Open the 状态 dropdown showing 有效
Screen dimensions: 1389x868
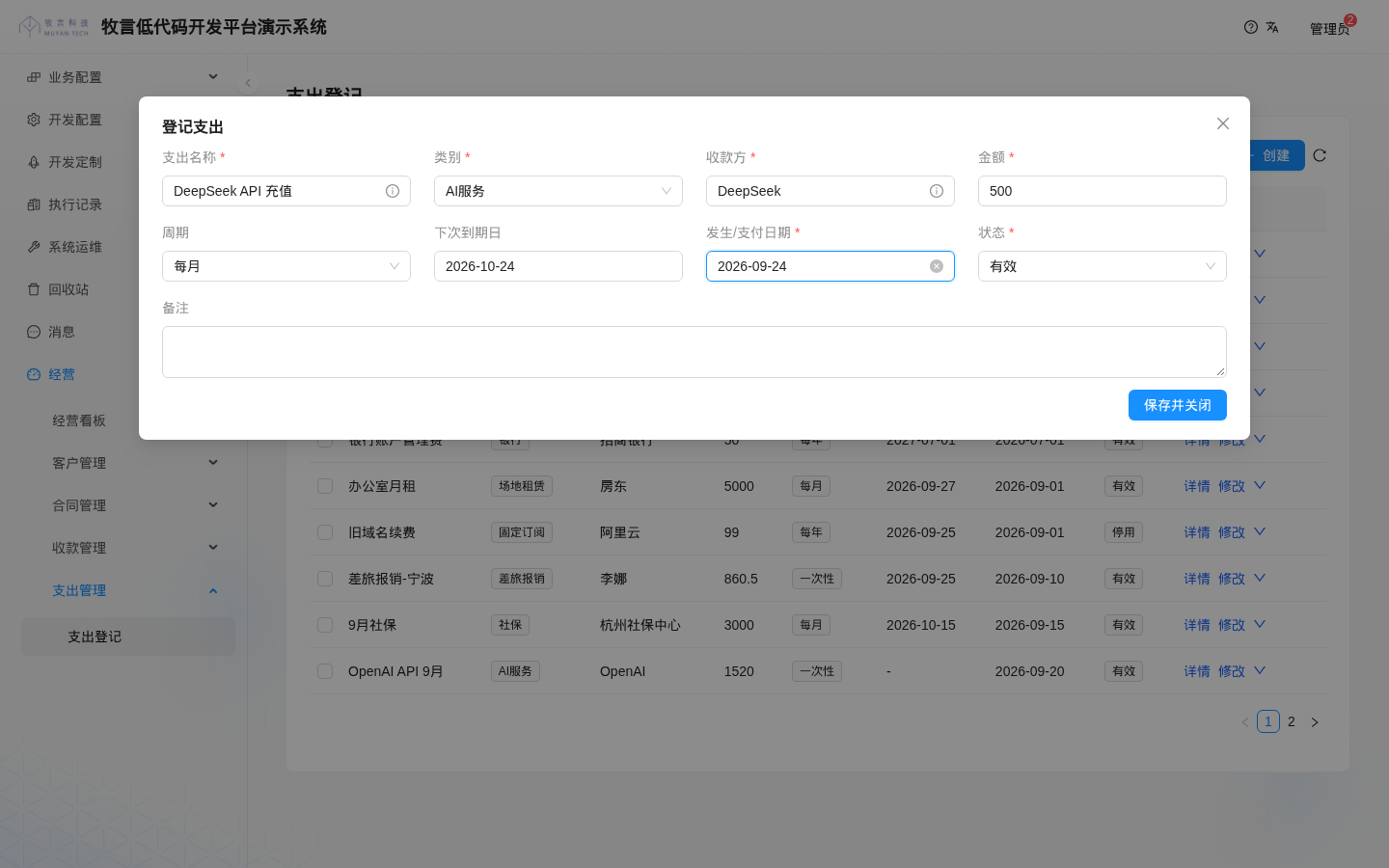click(1103, 266)
